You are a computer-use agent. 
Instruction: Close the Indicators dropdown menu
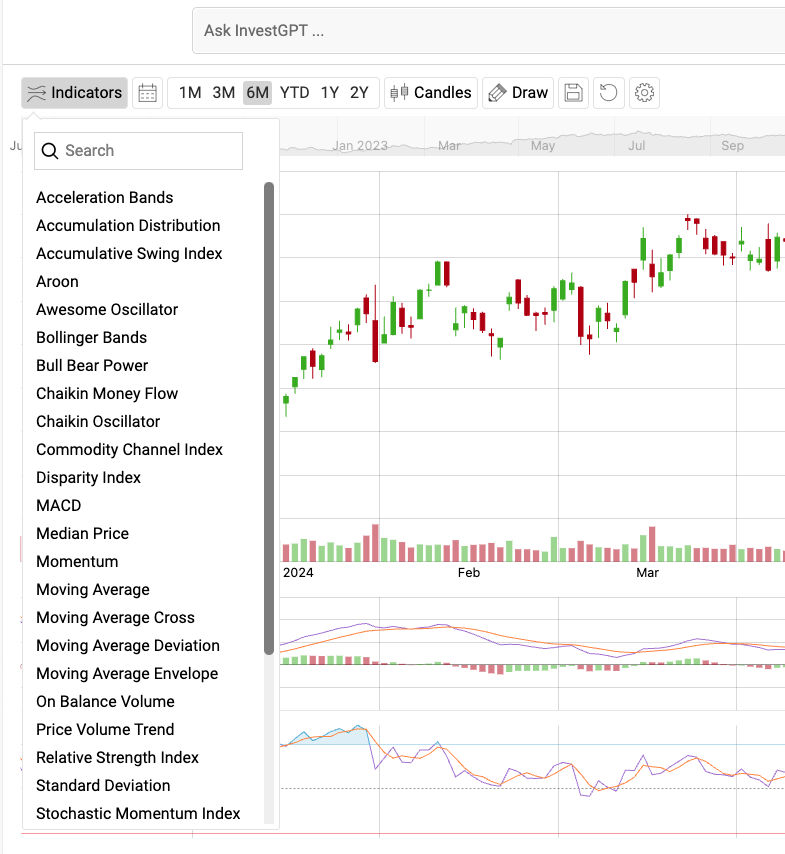tap(74, 93)
